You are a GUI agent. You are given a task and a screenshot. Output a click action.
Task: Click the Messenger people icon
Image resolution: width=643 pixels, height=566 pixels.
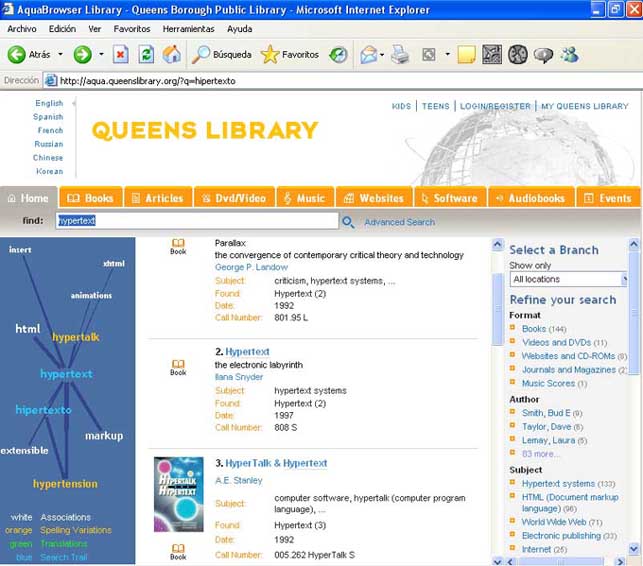pos(570,55)
